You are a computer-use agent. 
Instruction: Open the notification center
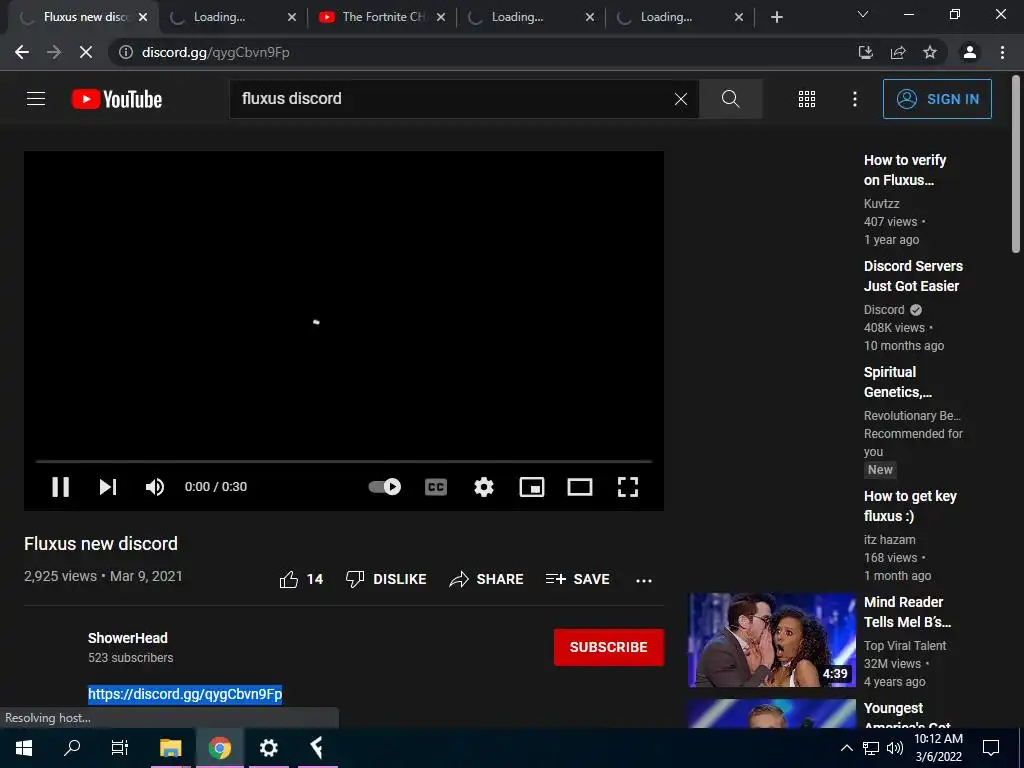(x=991, y=748)
